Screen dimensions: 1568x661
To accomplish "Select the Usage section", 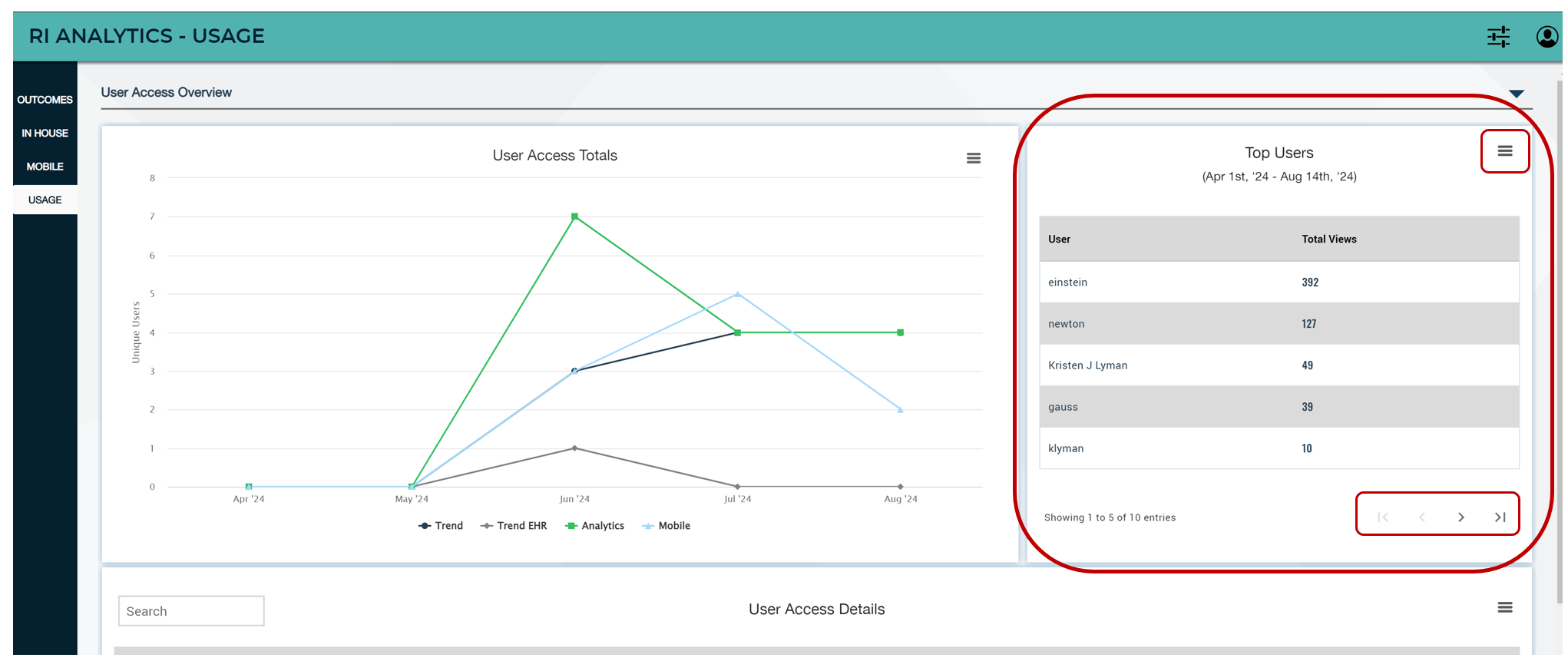I will tap(45, 200).
